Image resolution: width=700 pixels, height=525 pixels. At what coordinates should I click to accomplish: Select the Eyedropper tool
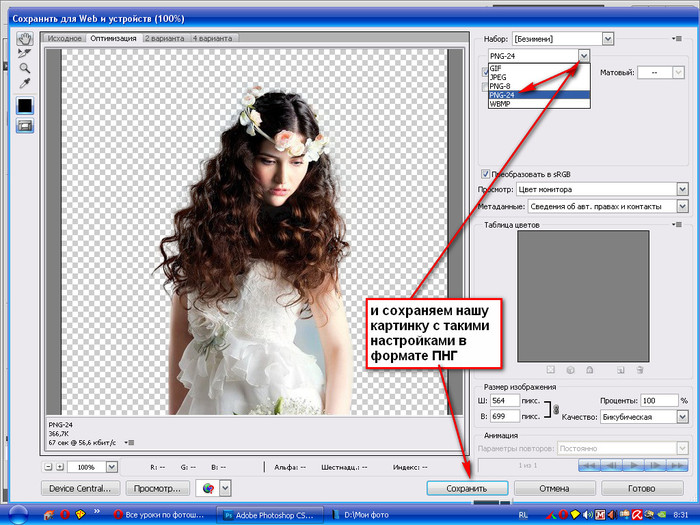25,83
